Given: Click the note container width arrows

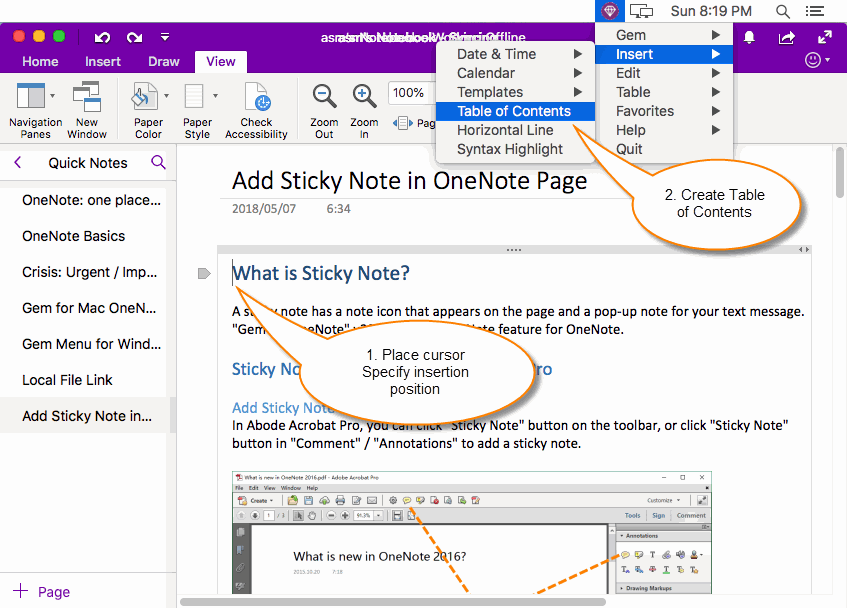Looking at the screenshot, I should pyautogui.click(x=804, y=249).
